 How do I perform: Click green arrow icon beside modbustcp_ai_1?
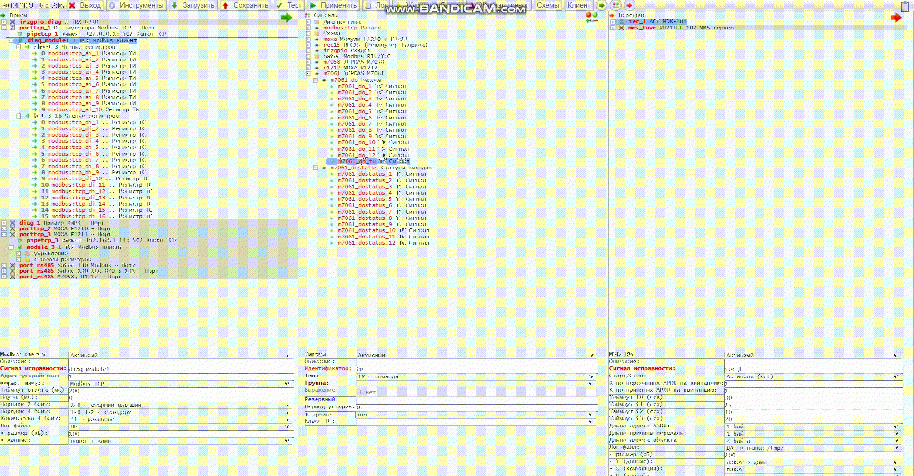34,53
